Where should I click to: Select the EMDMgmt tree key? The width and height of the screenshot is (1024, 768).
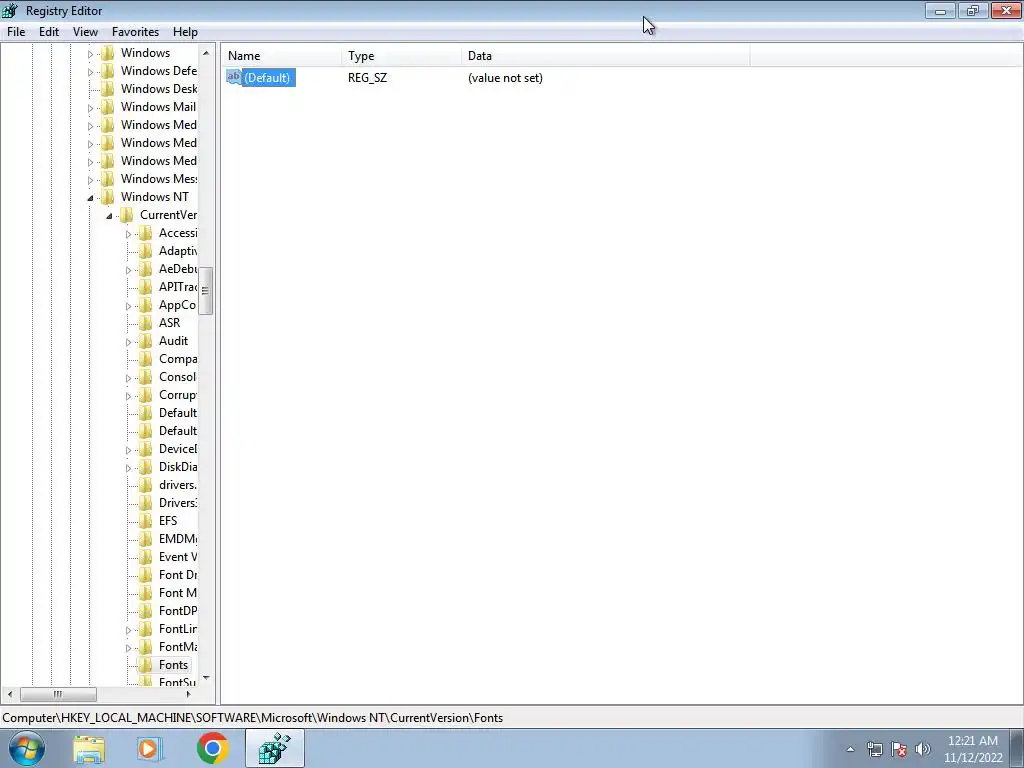[x=178, y=539]
